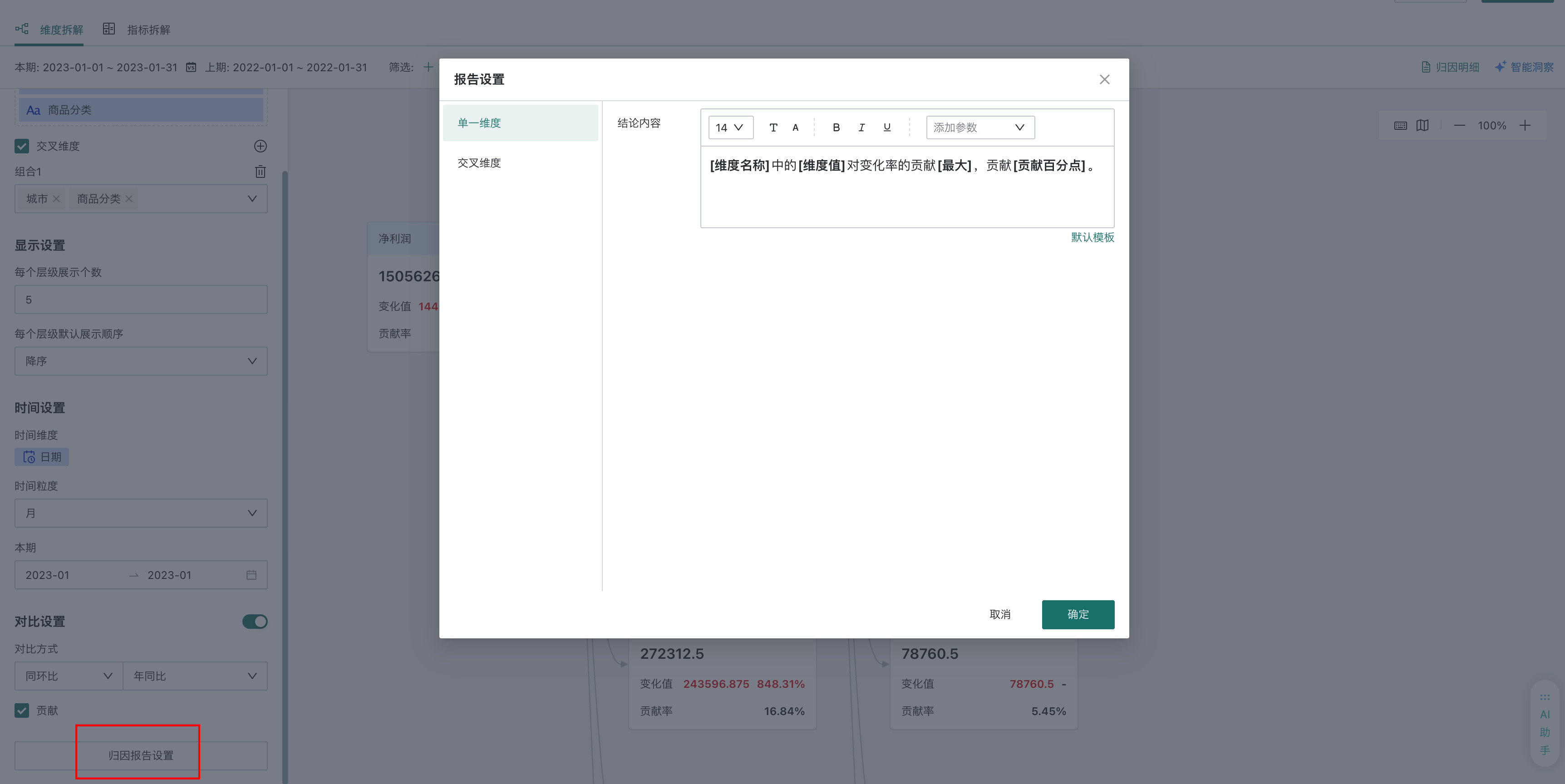The height and width of the screenshot is (784, 1565).
Task: Zoom in with the plus icon
Action: tap(1525, 126)
